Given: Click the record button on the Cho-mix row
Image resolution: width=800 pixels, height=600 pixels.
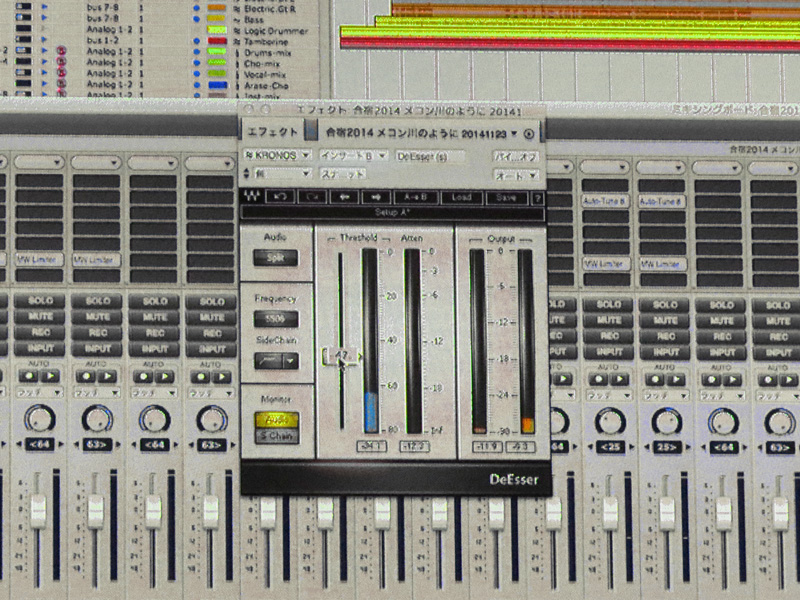Looking at the screenshot, I should (61, 62).
